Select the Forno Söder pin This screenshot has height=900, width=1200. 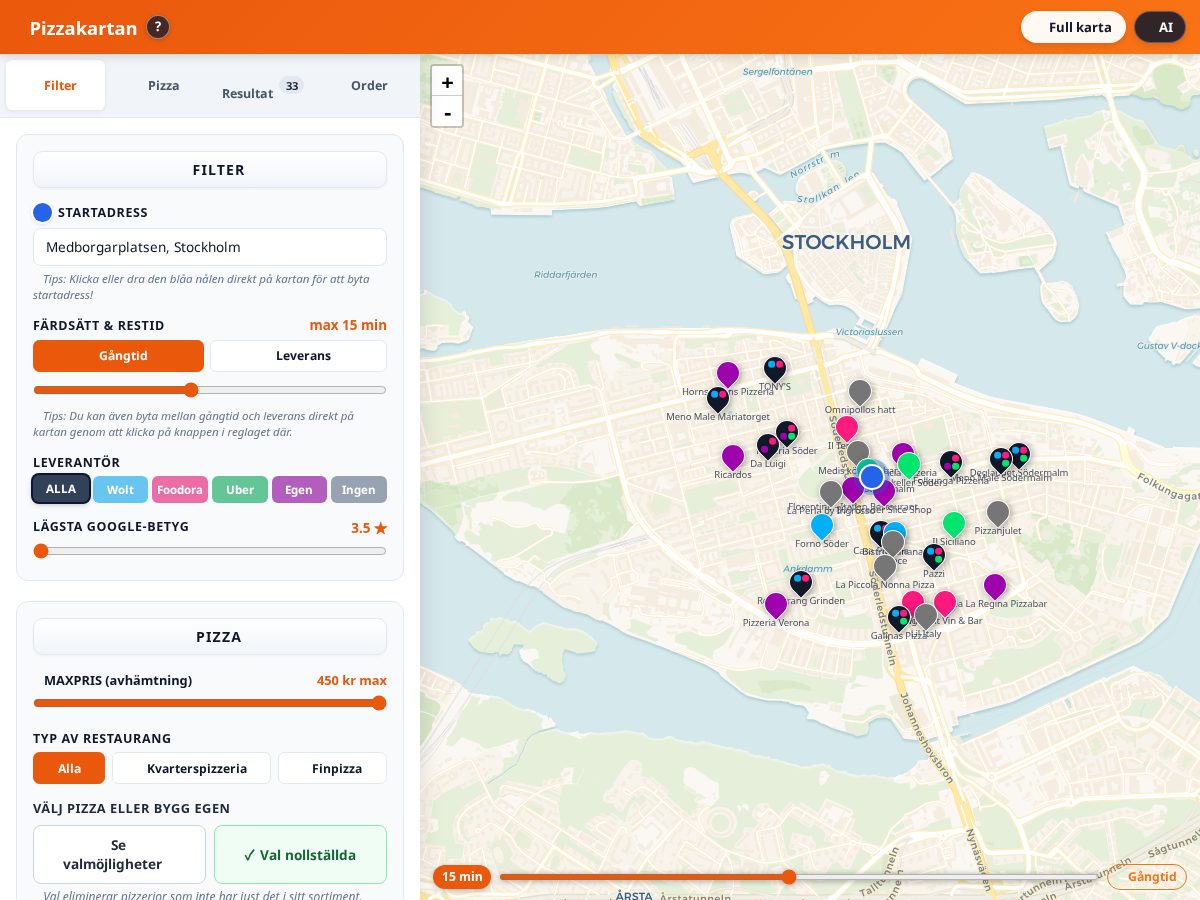click(822, 527)
